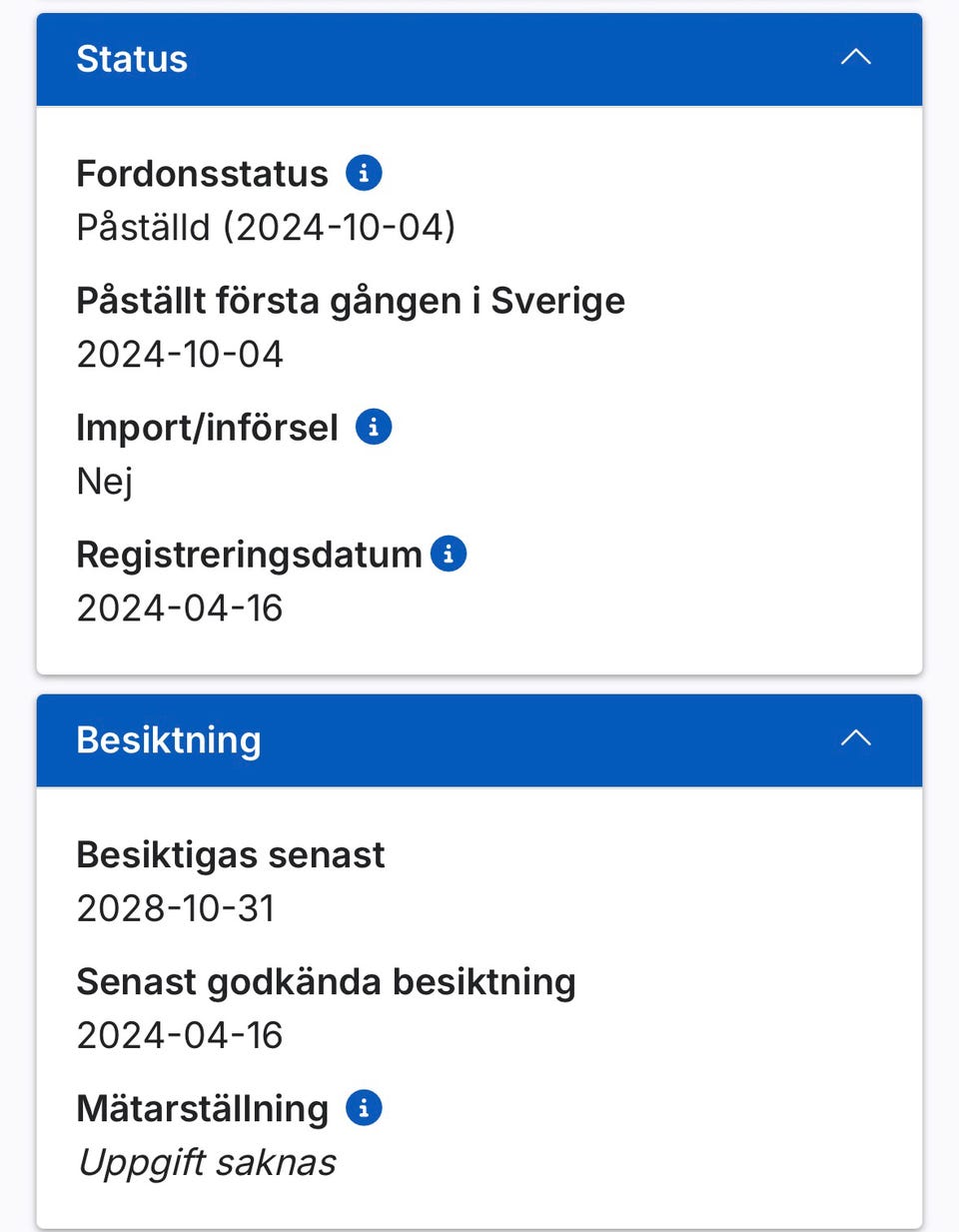Select the 2028-10-31 inspection deadline
This screenshot has width=959, height=1232.
point(176,908)
